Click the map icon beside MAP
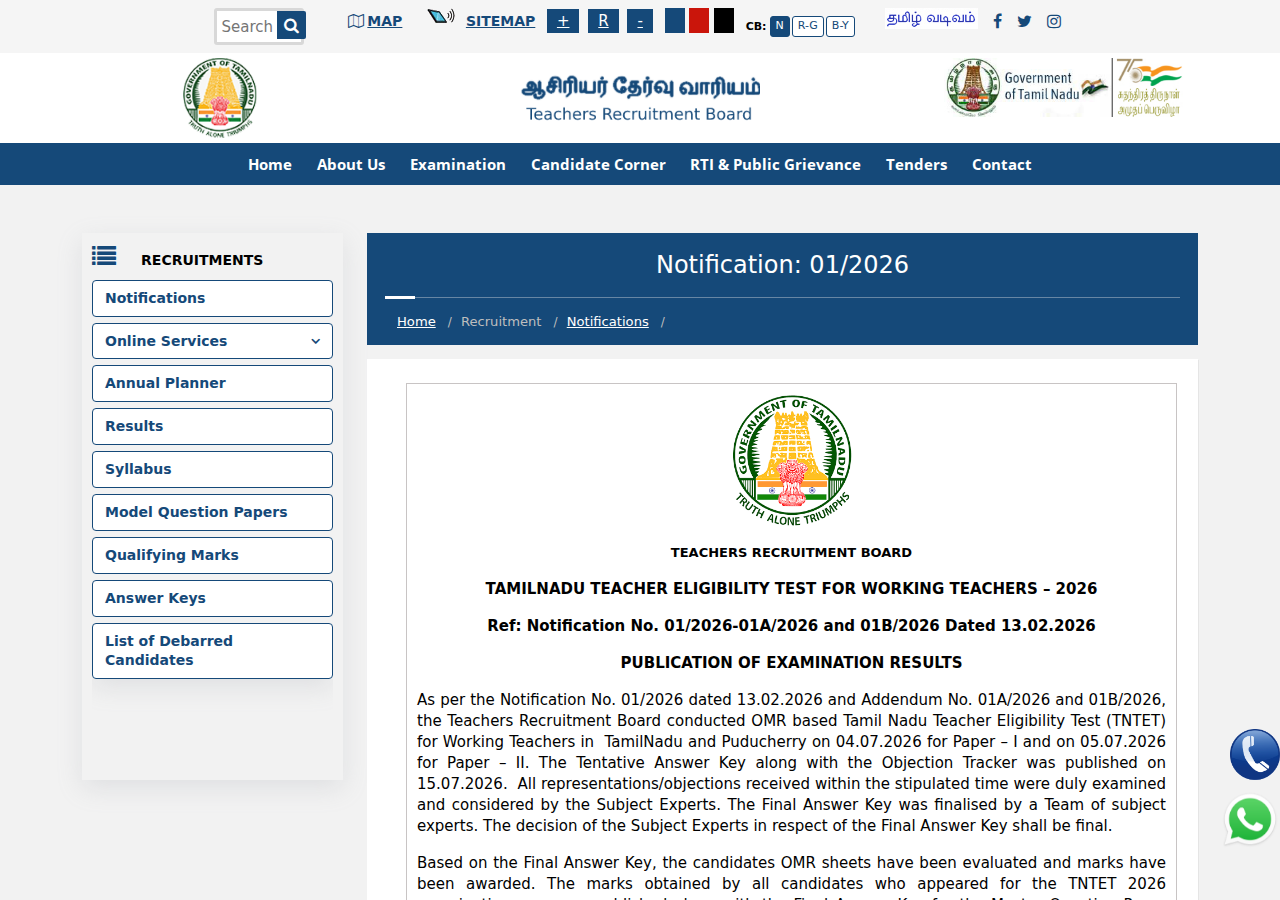The width and height of the screenshot is (1280, 900). pyautogui.click(x=355, y=21)
